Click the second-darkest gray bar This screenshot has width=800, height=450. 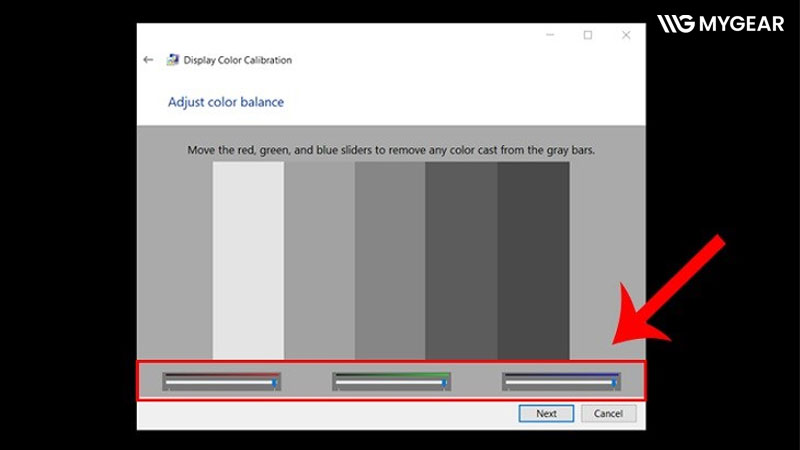461,260
